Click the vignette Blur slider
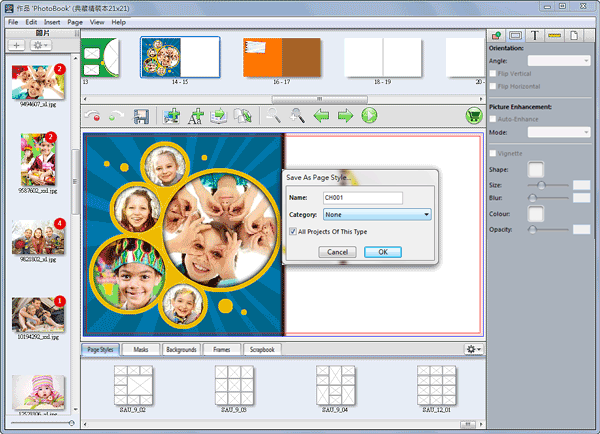 [548, 198]
